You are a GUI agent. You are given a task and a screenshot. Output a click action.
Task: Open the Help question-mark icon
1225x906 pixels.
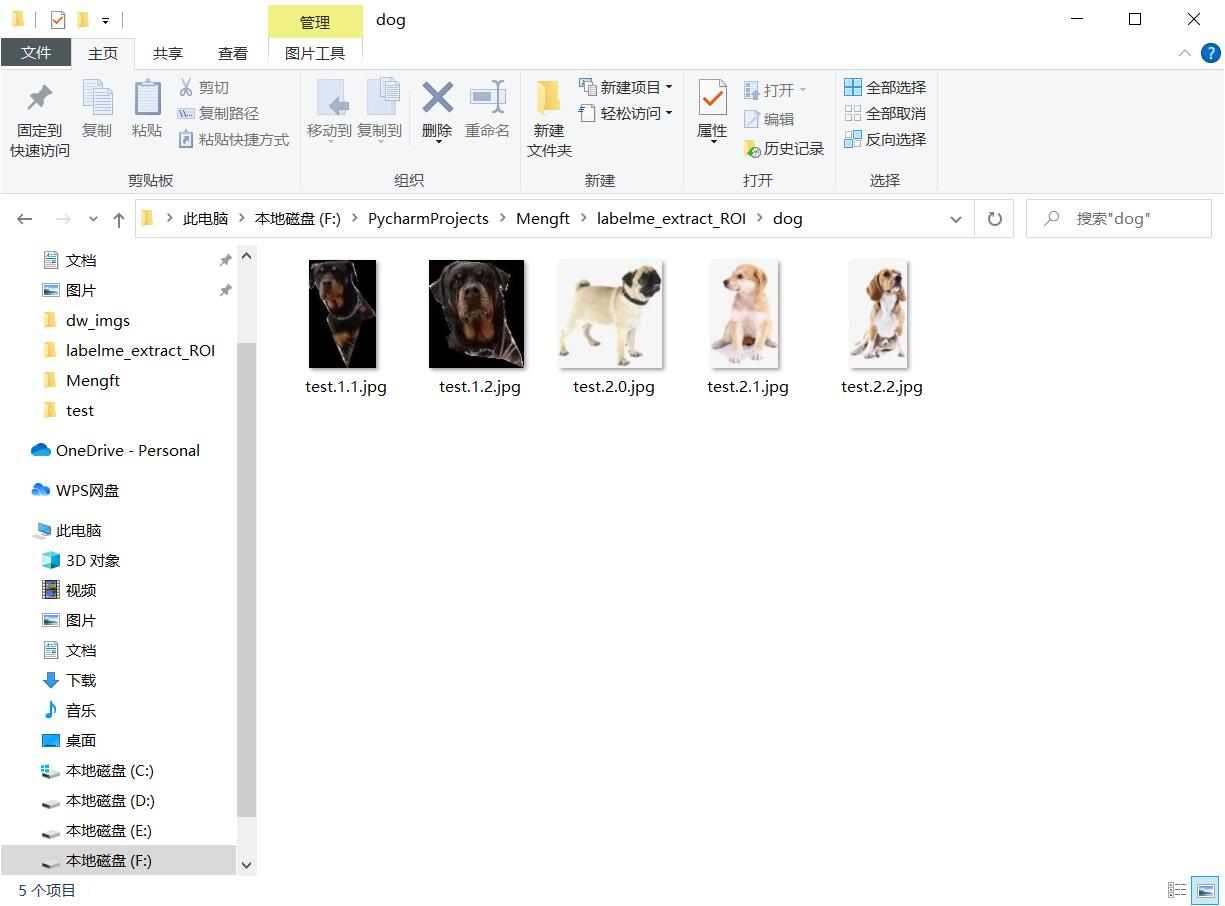[1209, 54]
